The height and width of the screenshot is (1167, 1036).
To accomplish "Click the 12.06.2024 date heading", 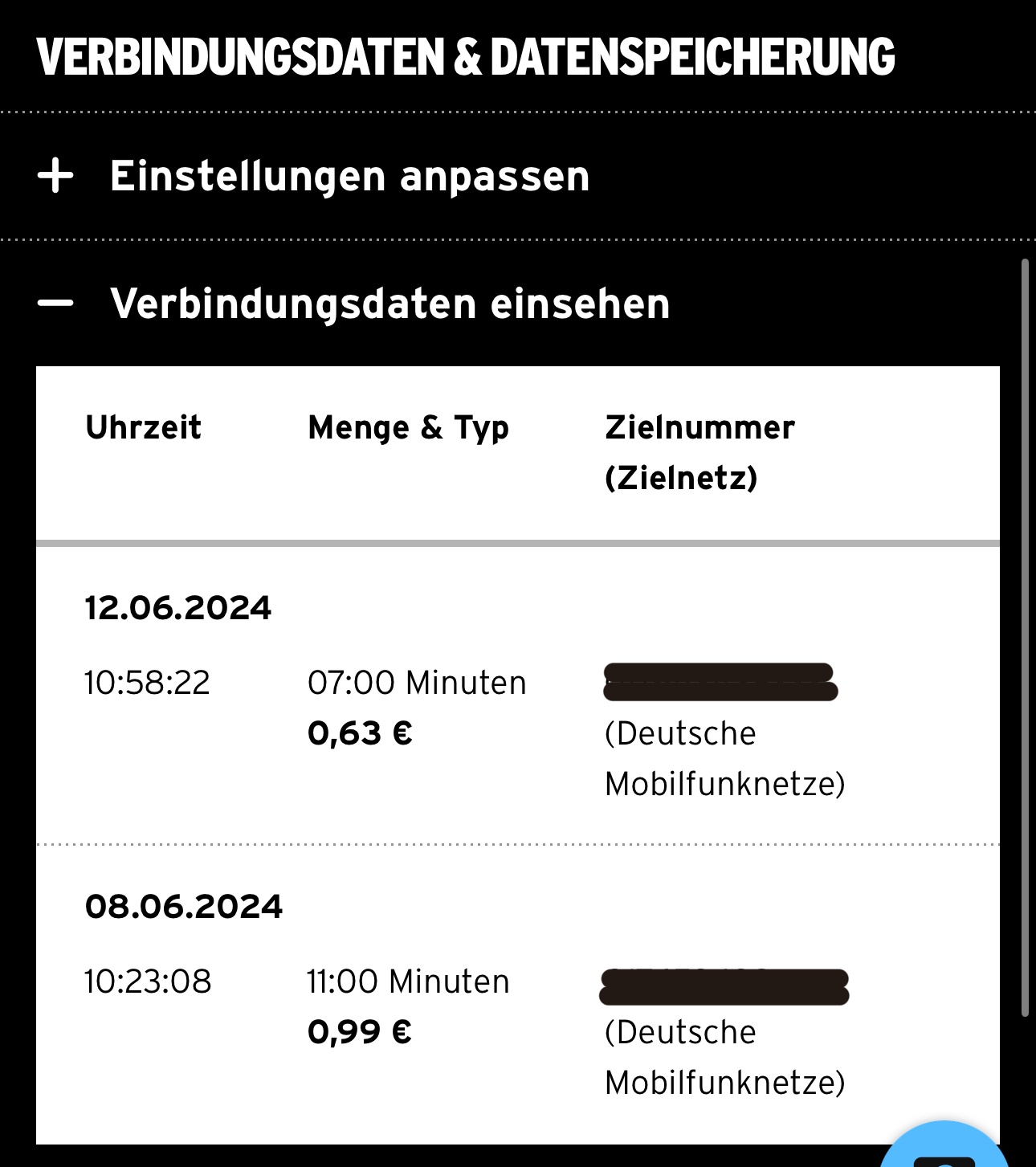I will tap(178, 608).
